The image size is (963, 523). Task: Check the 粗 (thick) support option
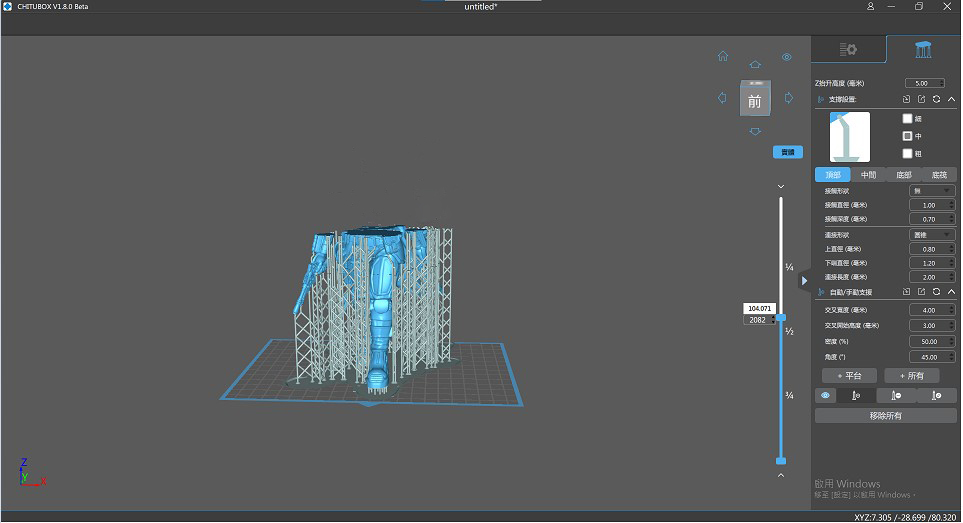[x=908, y=154]
